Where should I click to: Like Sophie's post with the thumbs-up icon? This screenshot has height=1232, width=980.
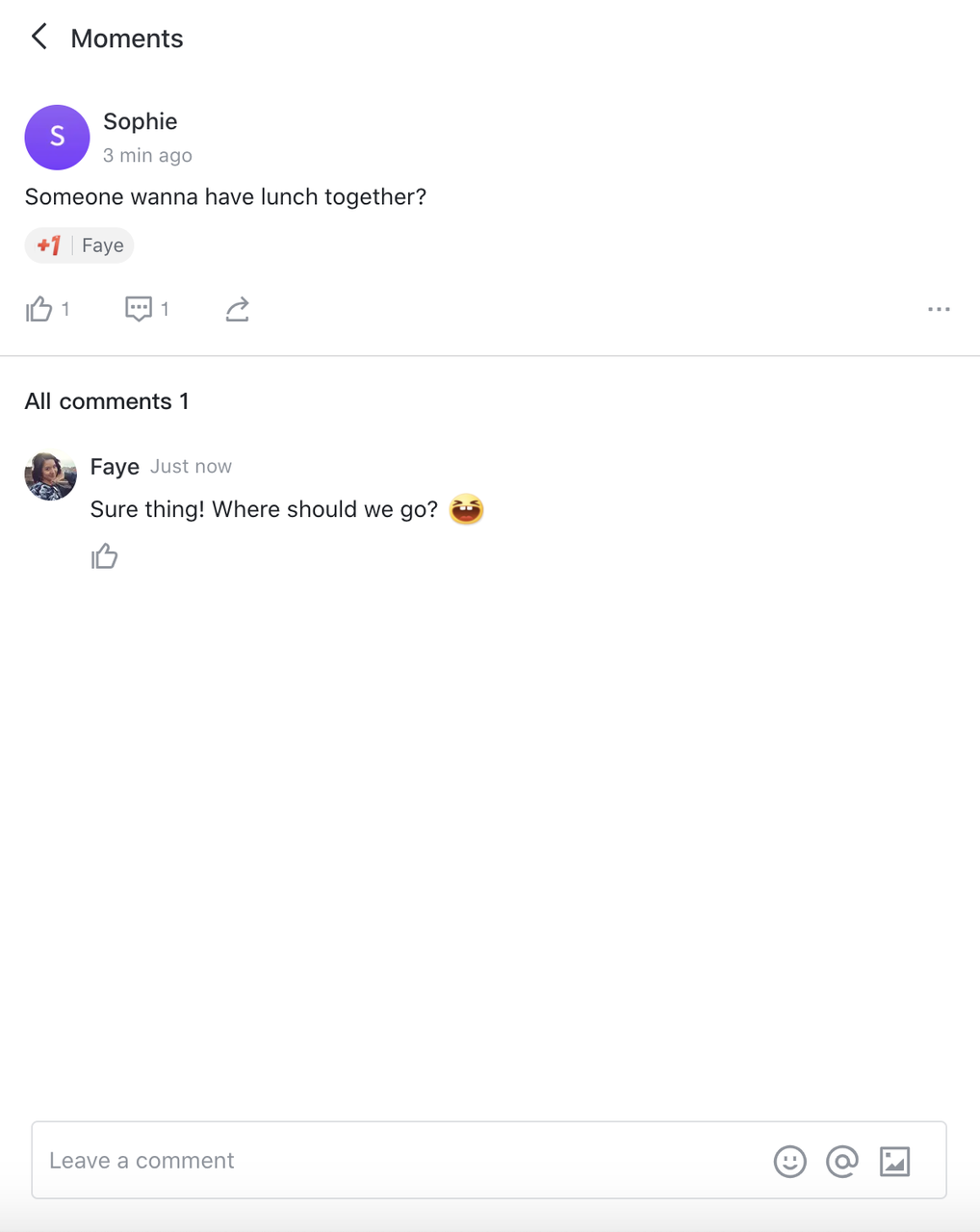point(39,309)
